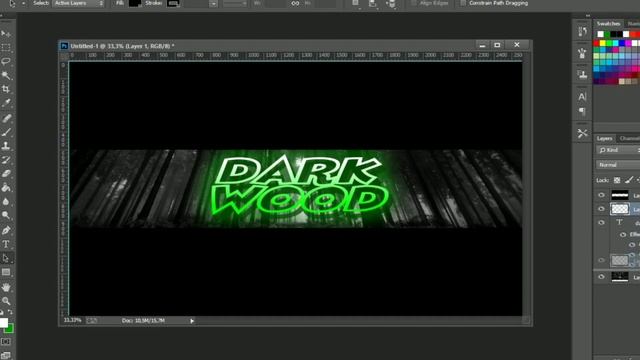Switch to the Channels tab

click(x=629, y=138)
